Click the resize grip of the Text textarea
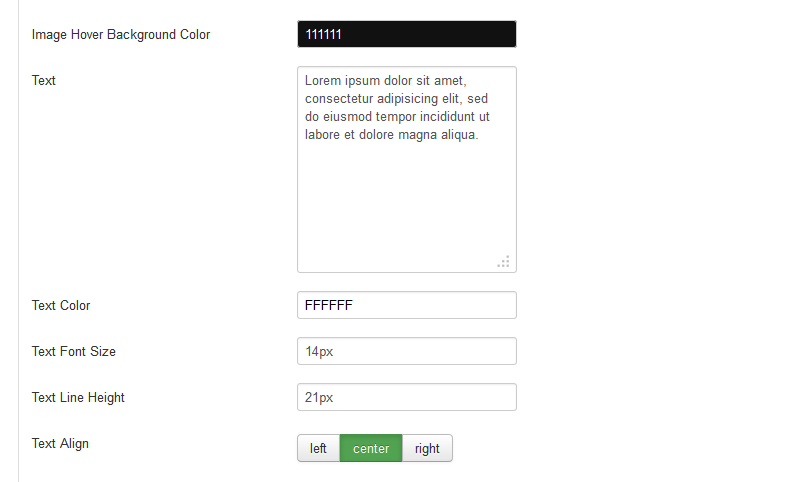This screenshot has width=798, height=482. coord(503,262)
